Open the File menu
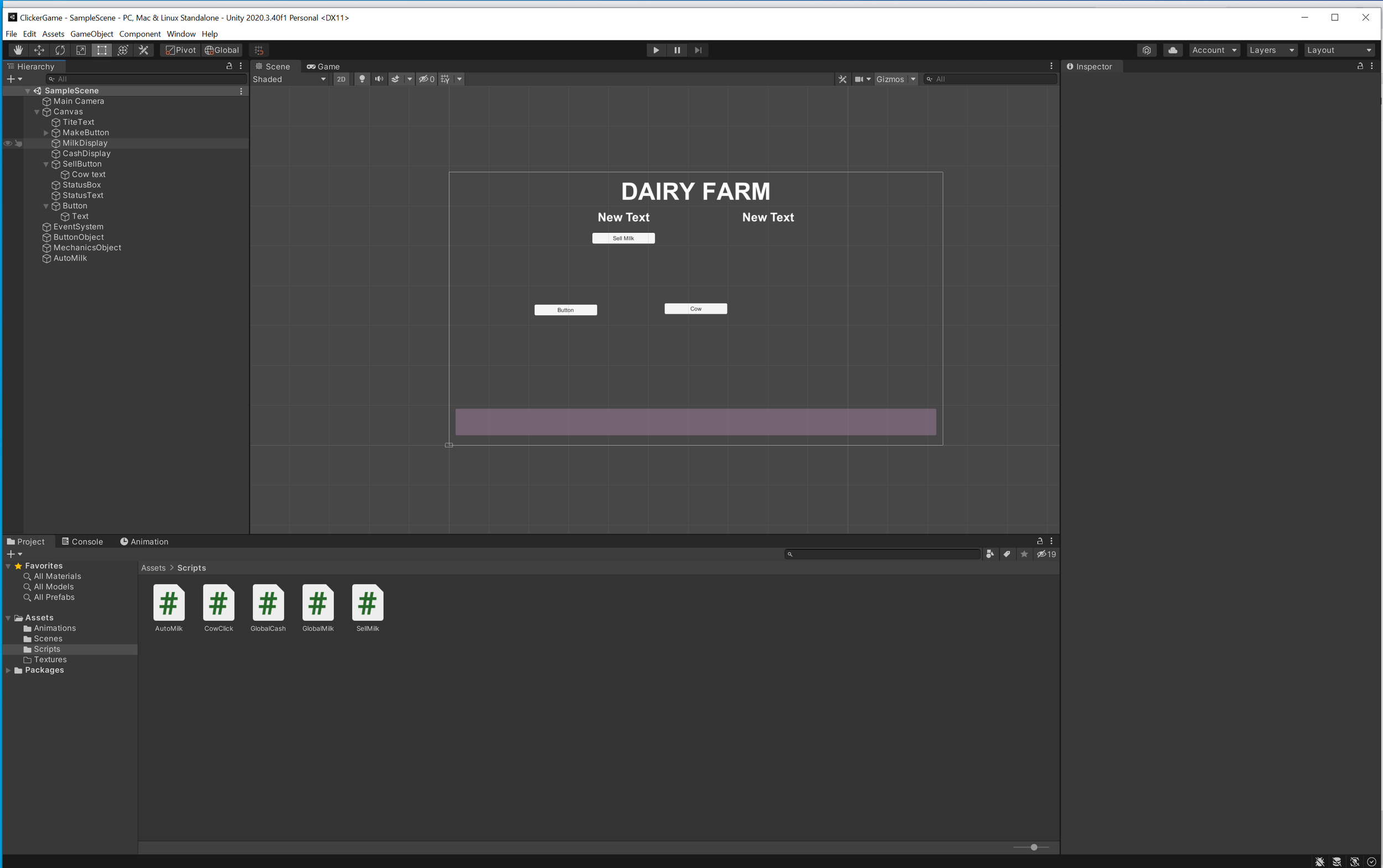 pos(11,34)
